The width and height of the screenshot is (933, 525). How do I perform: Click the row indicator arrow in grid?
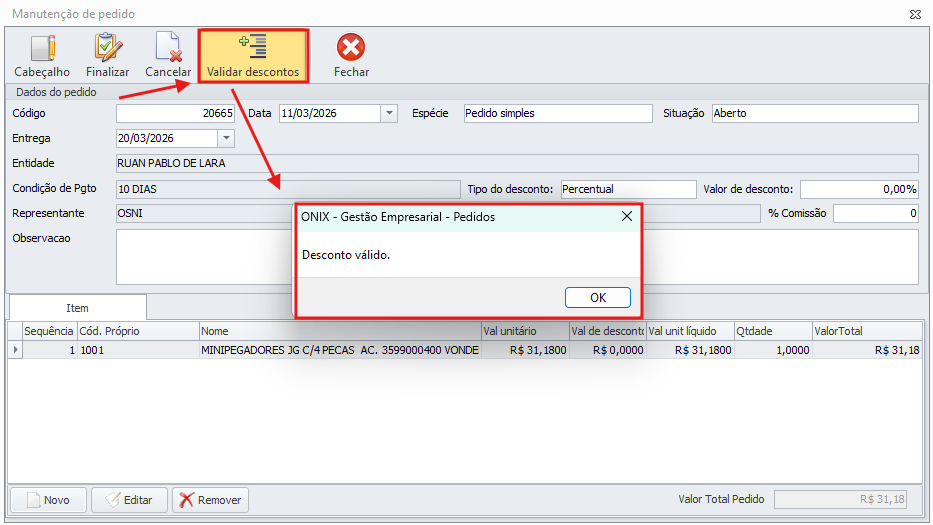[x=14, y=351]
